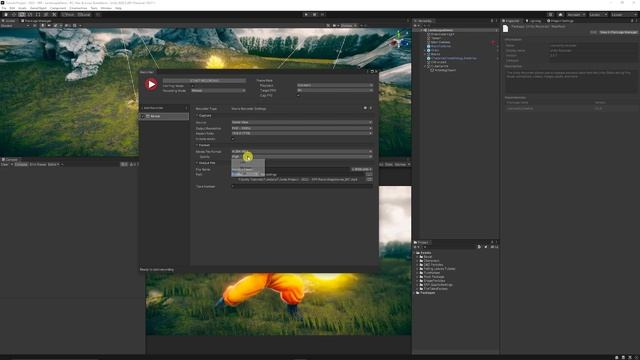
Task: Toggle the Include Audio checkbox
Action: tap(233, 139)
